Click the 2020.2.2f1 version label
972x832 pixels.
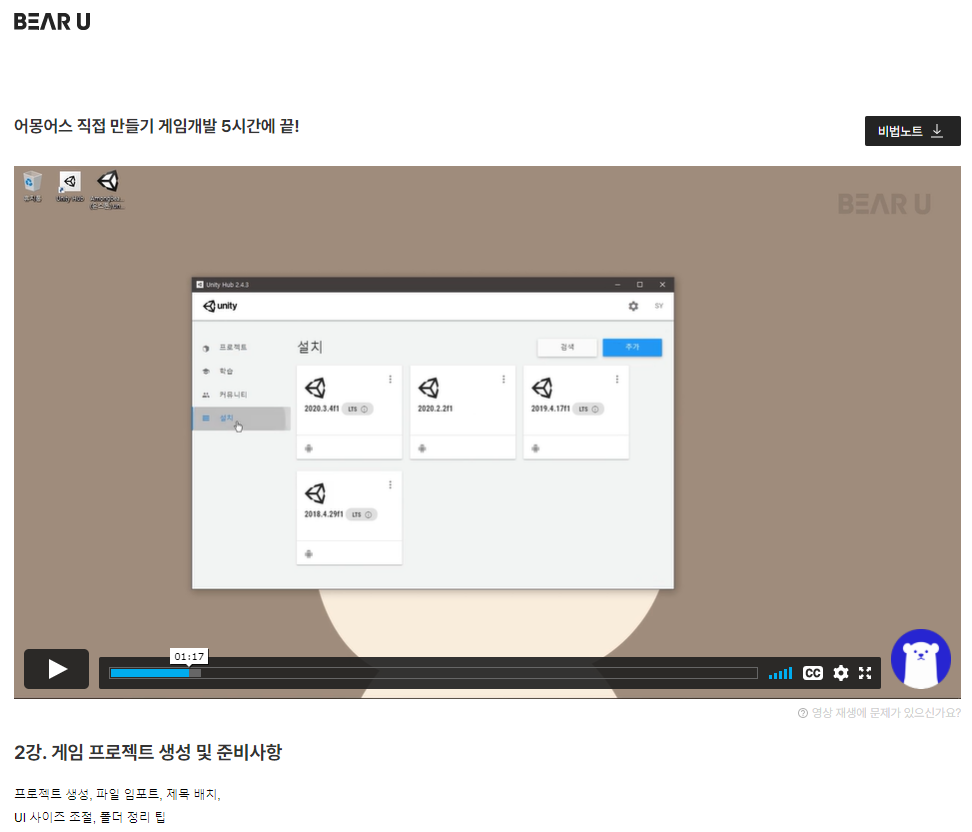coord(435,409)
